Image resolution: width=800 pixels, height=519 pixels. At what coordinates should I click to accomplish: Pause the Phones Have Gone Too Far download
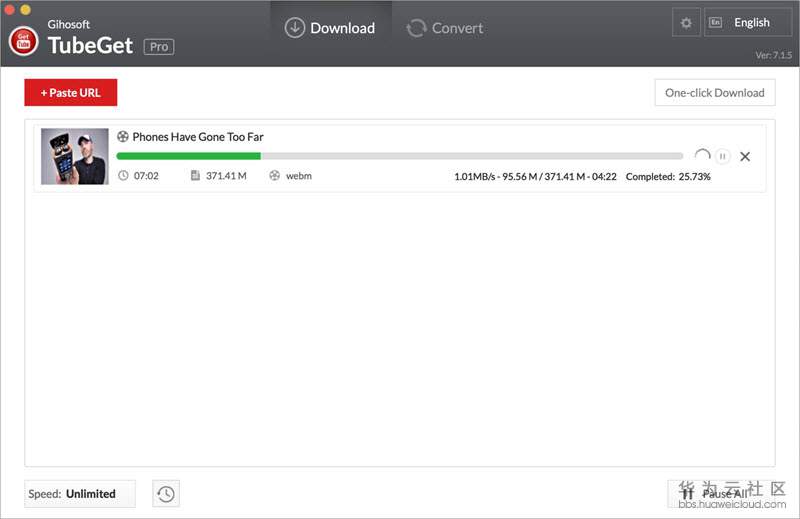pyautogui.click(x=723, y=156)
